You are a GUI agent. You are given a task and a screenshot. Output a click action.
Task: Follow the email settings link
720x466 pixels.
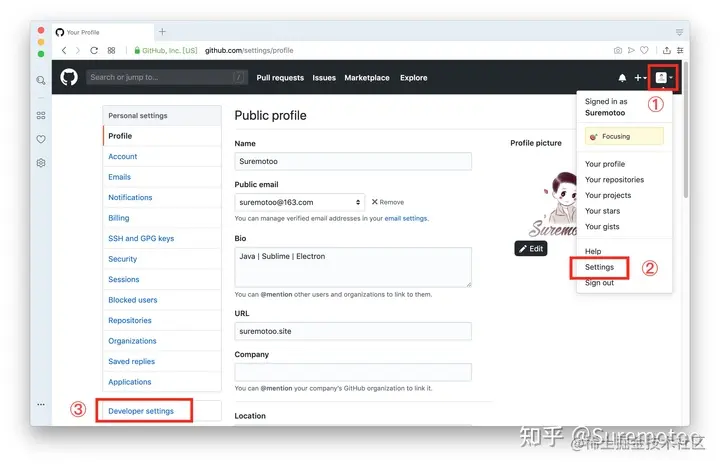click(405, 219)
